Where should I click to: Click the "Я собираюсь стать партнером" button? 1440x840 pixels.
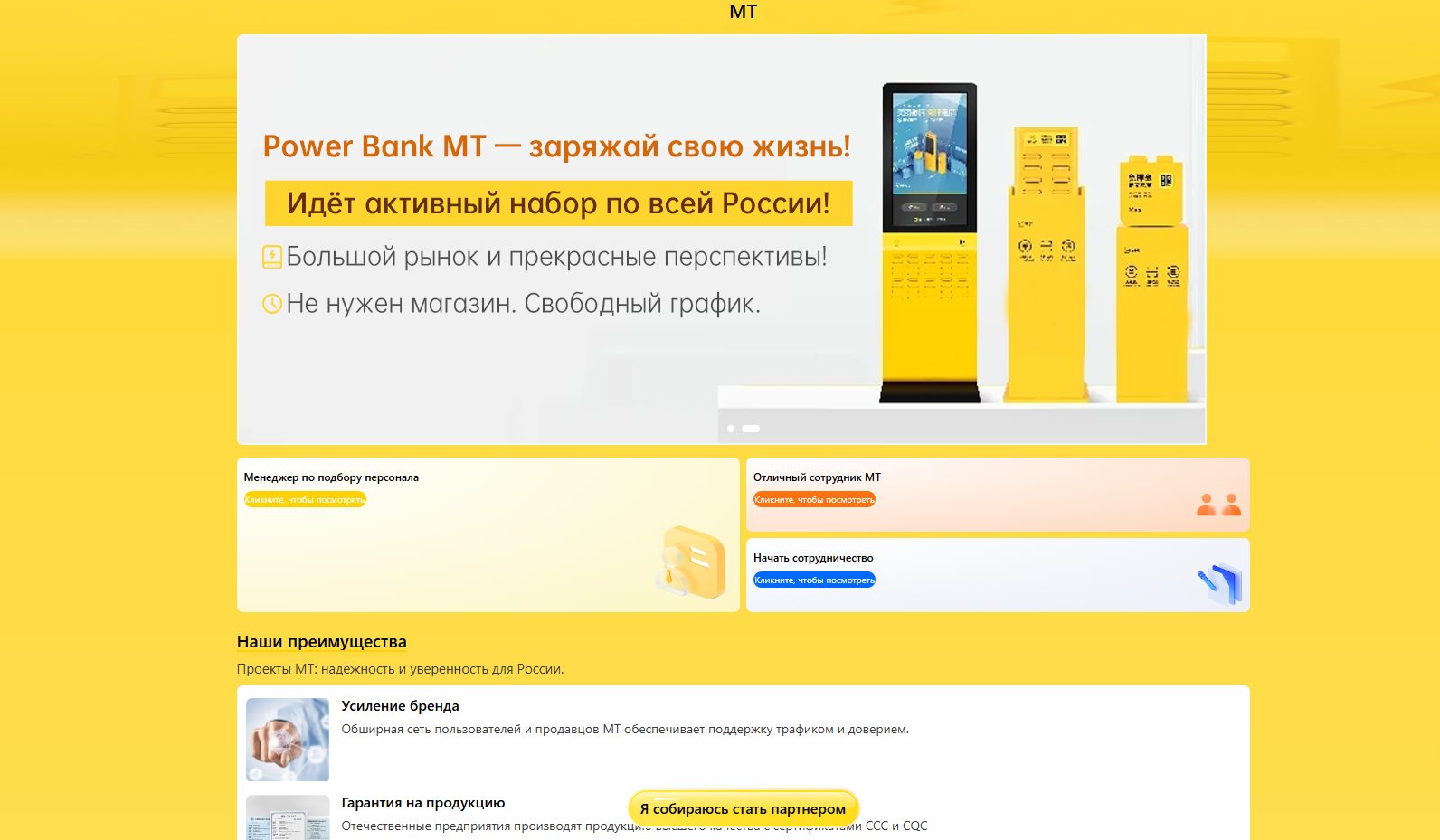tap(743, 809)
